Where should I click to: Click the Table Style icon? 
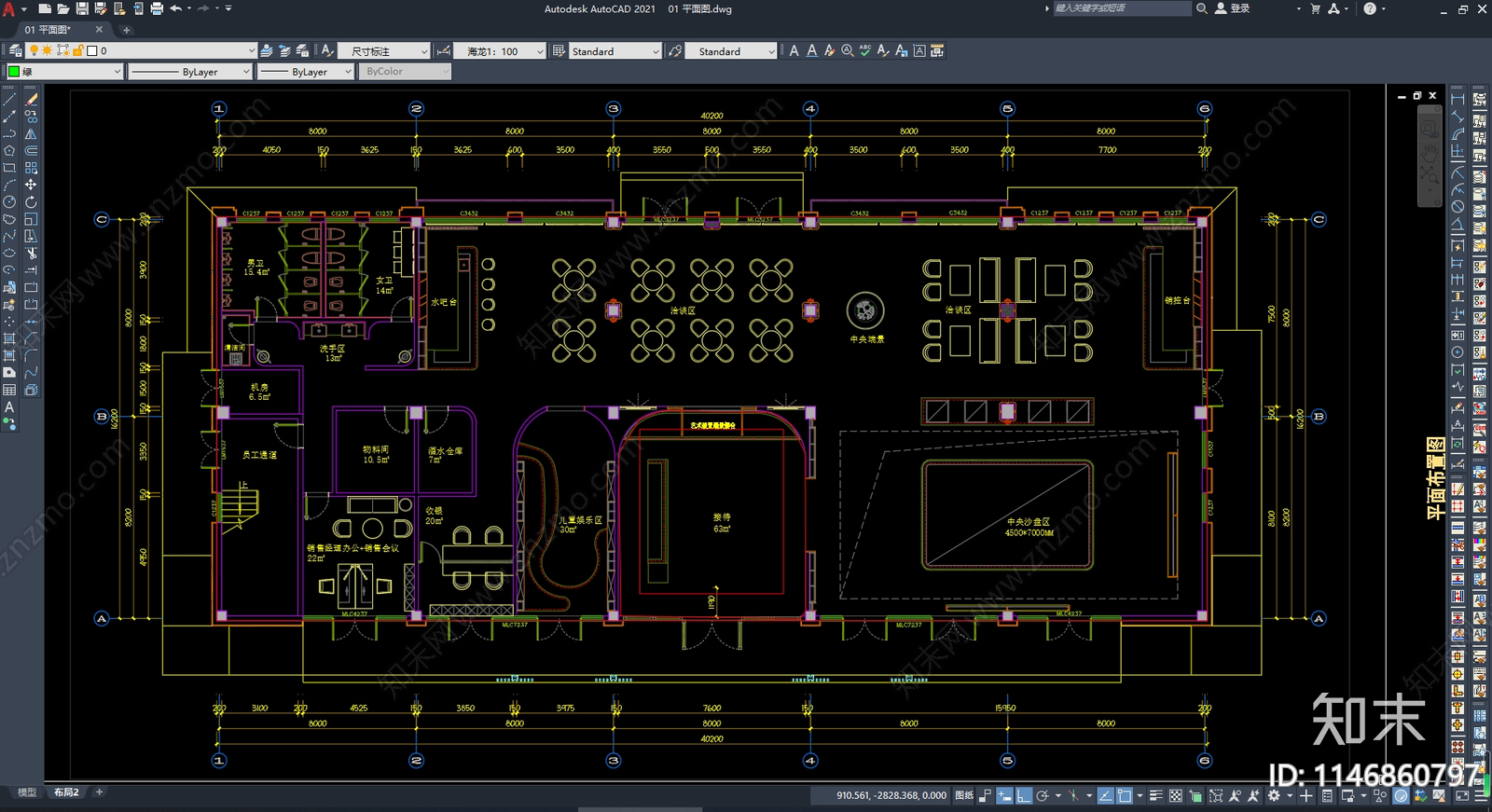coord(559,50)
